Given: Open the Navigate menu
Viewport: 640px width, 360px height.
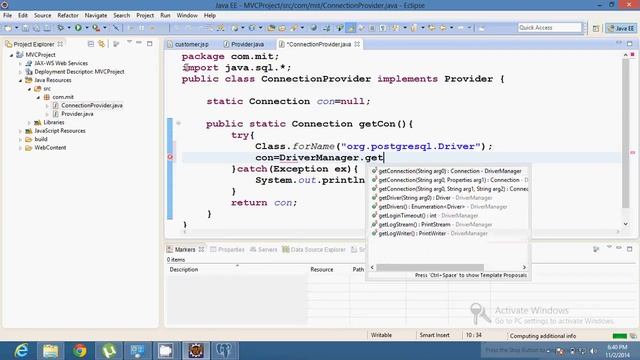Looking at the screenshot, I should point(96,16).
